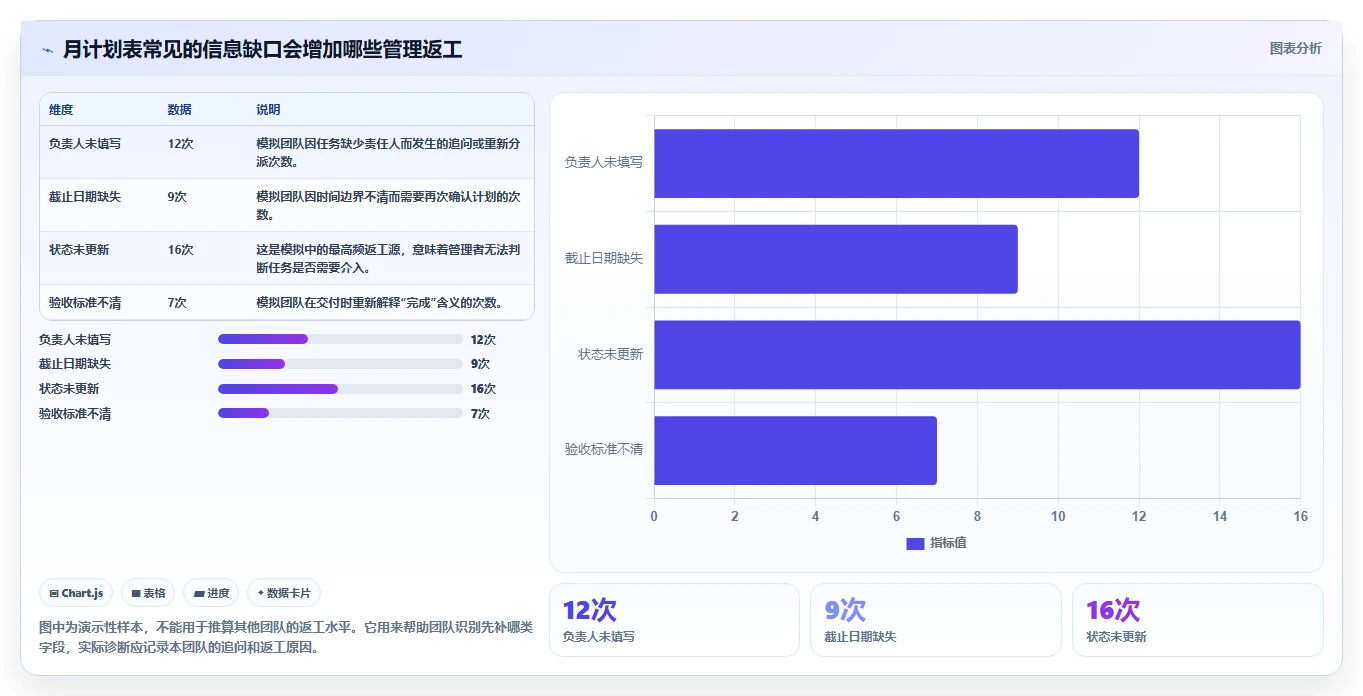
Task: Toggle the 指标值 legend swatch
Action: [x=915, y=543]
